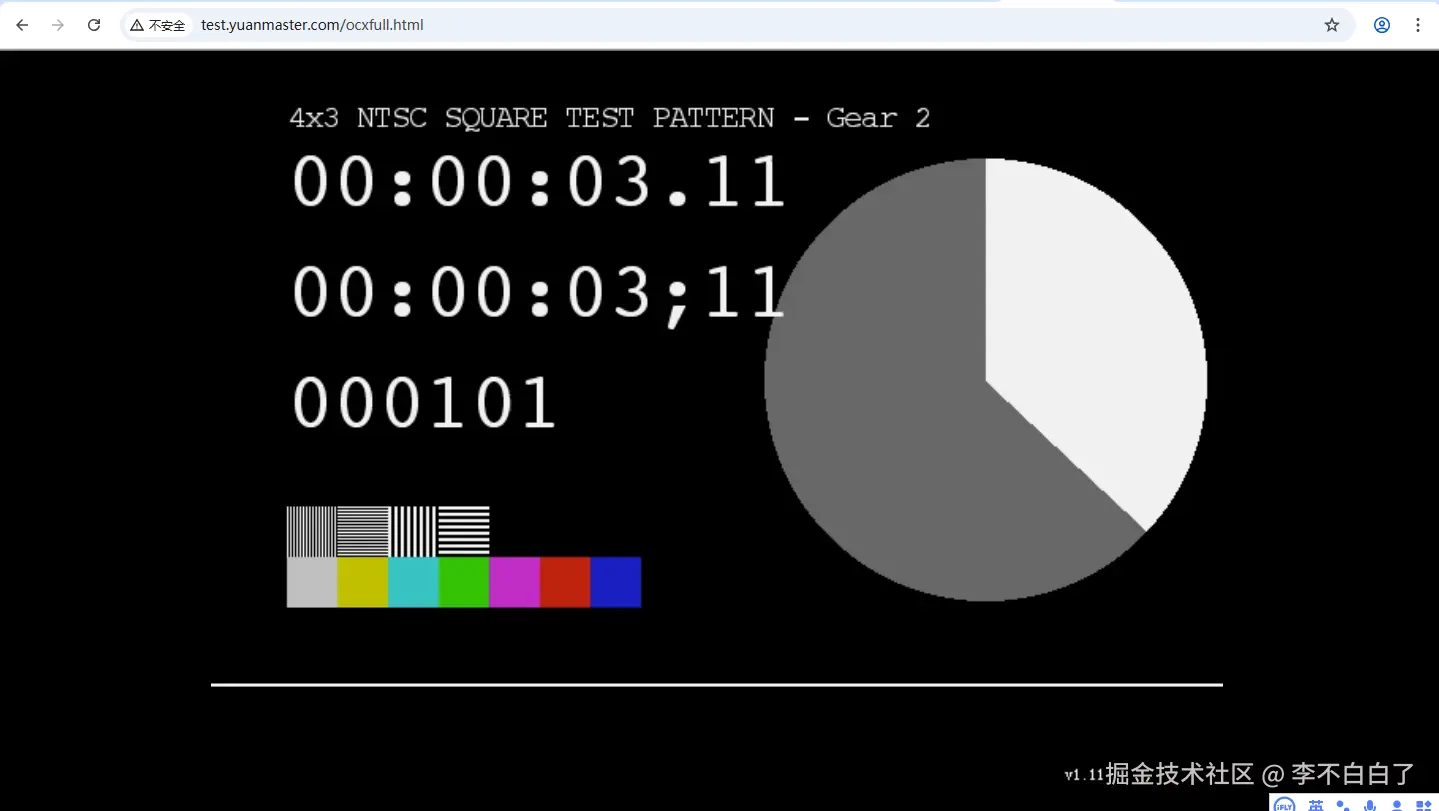This screenshot has width=1439, height=811.
Task: Open the browser profile avatar menu
Action: point(1381,25)
